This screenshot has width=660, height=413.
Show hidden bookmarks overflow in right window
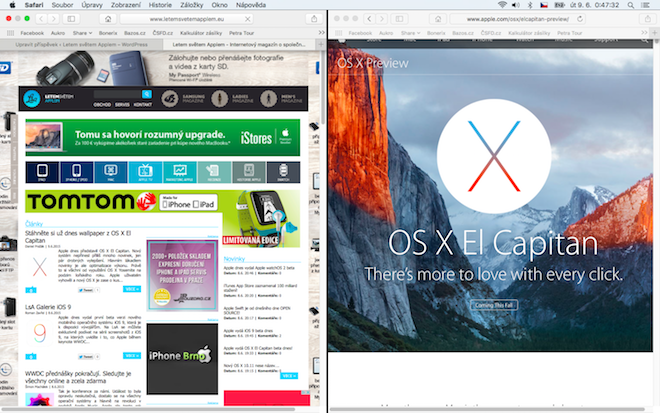tap(644, 33)
